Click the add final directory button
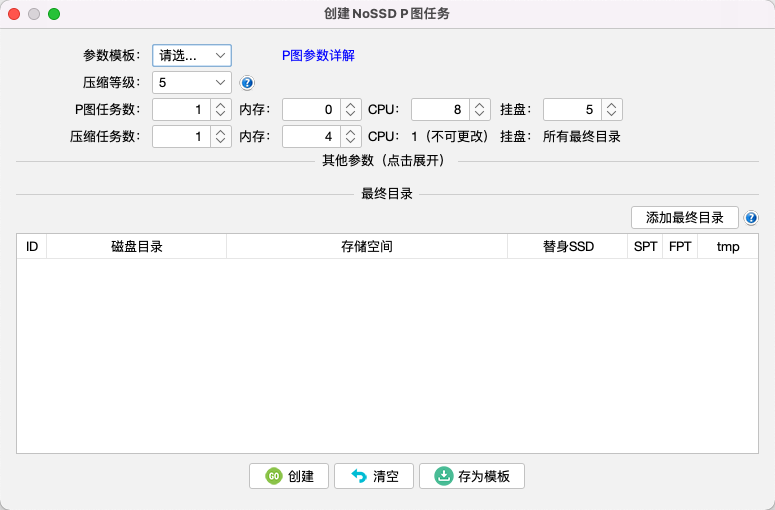775x510 pixels. coord(684,218)
